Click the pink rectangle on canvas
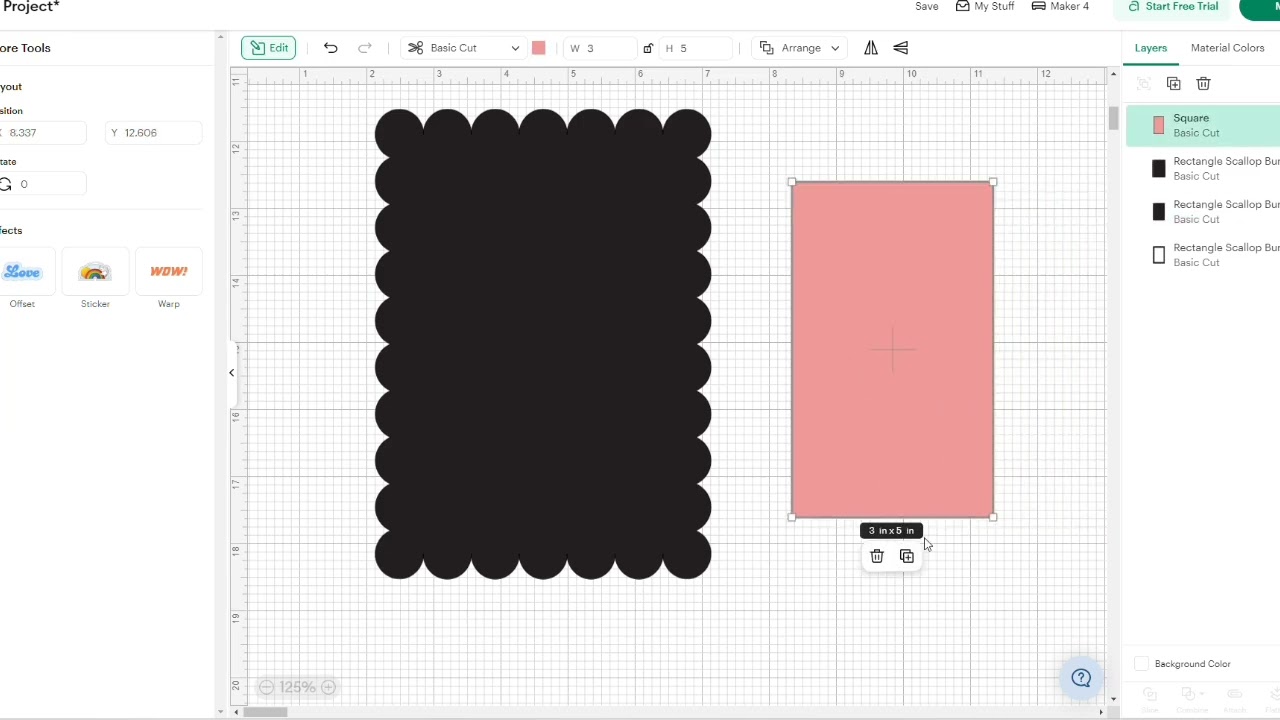Image resolution: width=1280 pixels, height=720 pixels. point(892,350)
